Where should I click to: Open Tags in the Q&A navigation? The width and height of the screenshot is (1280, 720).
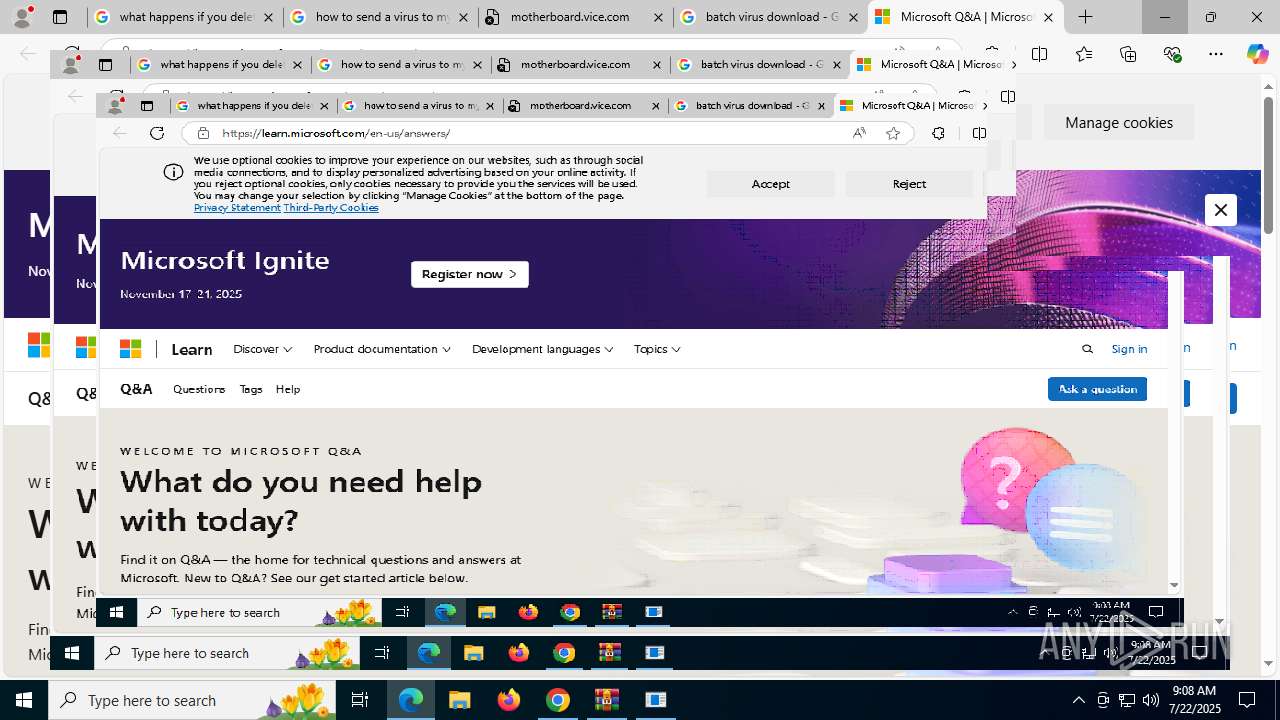[251, 389]
